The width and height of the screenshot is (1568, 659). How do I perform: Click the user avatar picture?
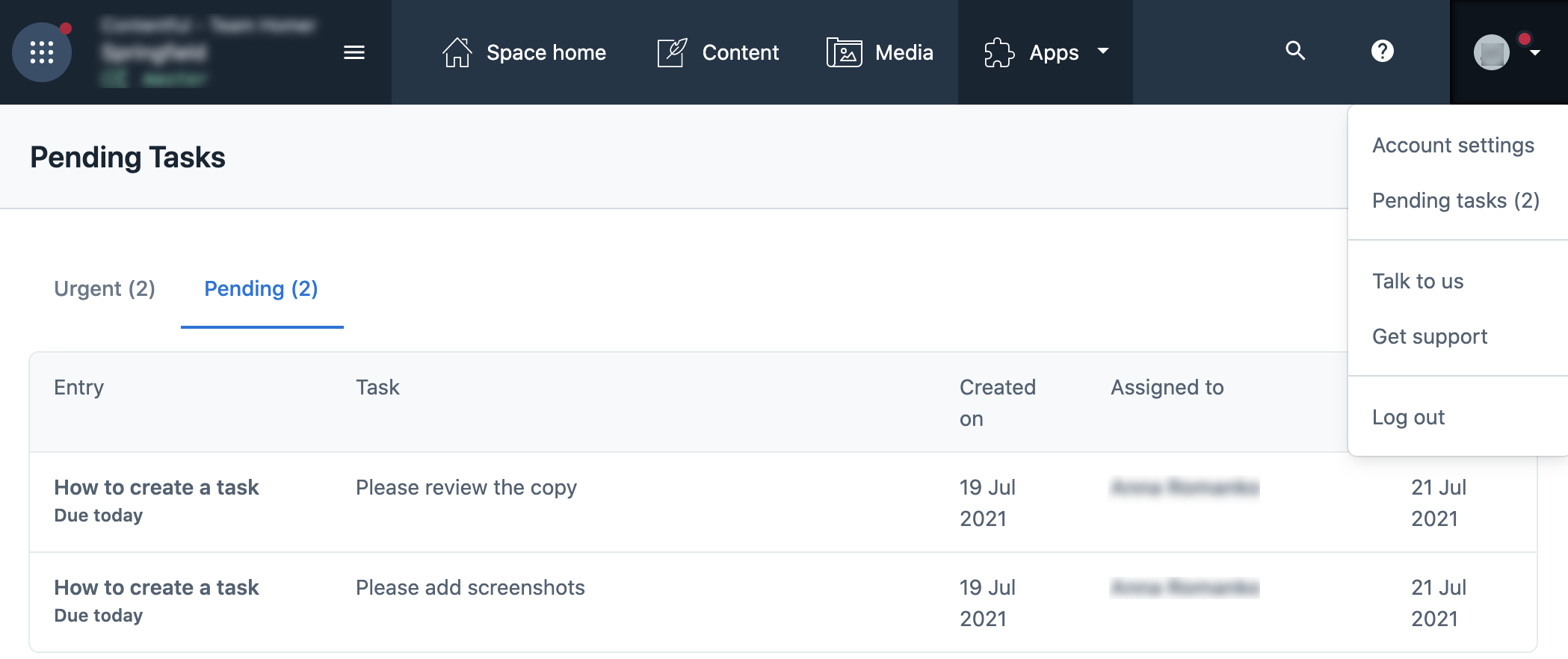[1492, 52]
